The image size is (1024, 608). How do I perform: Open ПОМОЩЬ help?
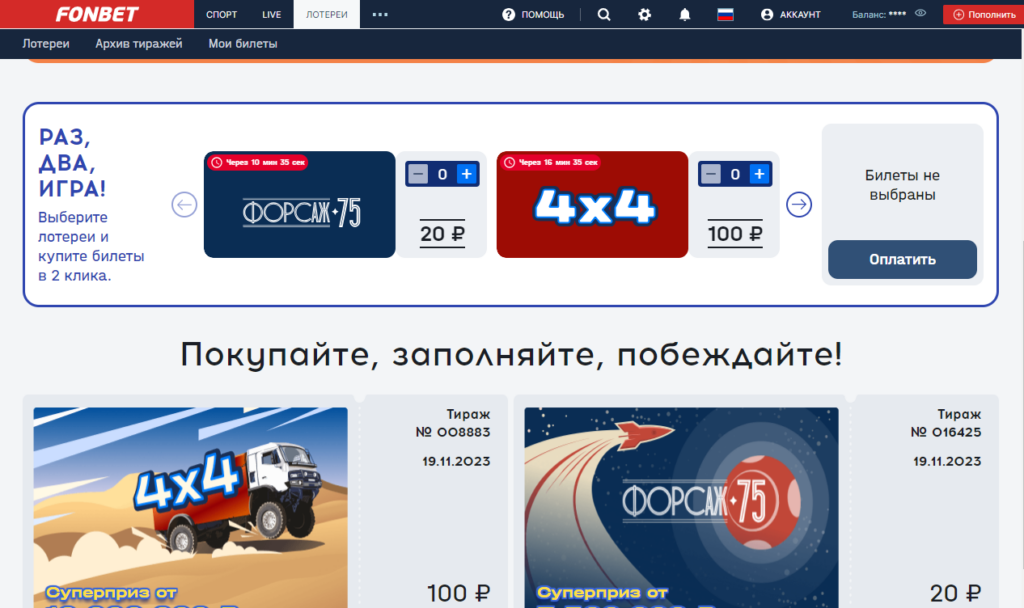pyautogui.click(x=533, y=14)
